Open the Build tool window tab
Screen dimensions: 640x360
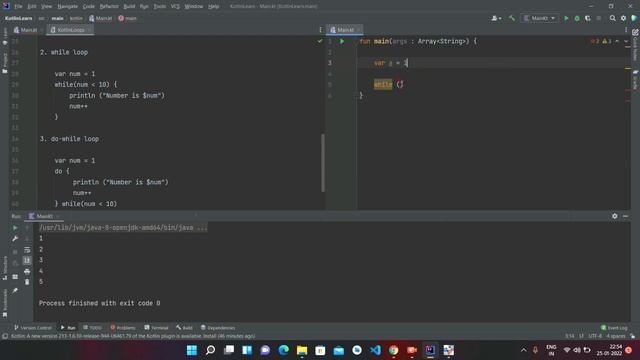tap(184, 328)
